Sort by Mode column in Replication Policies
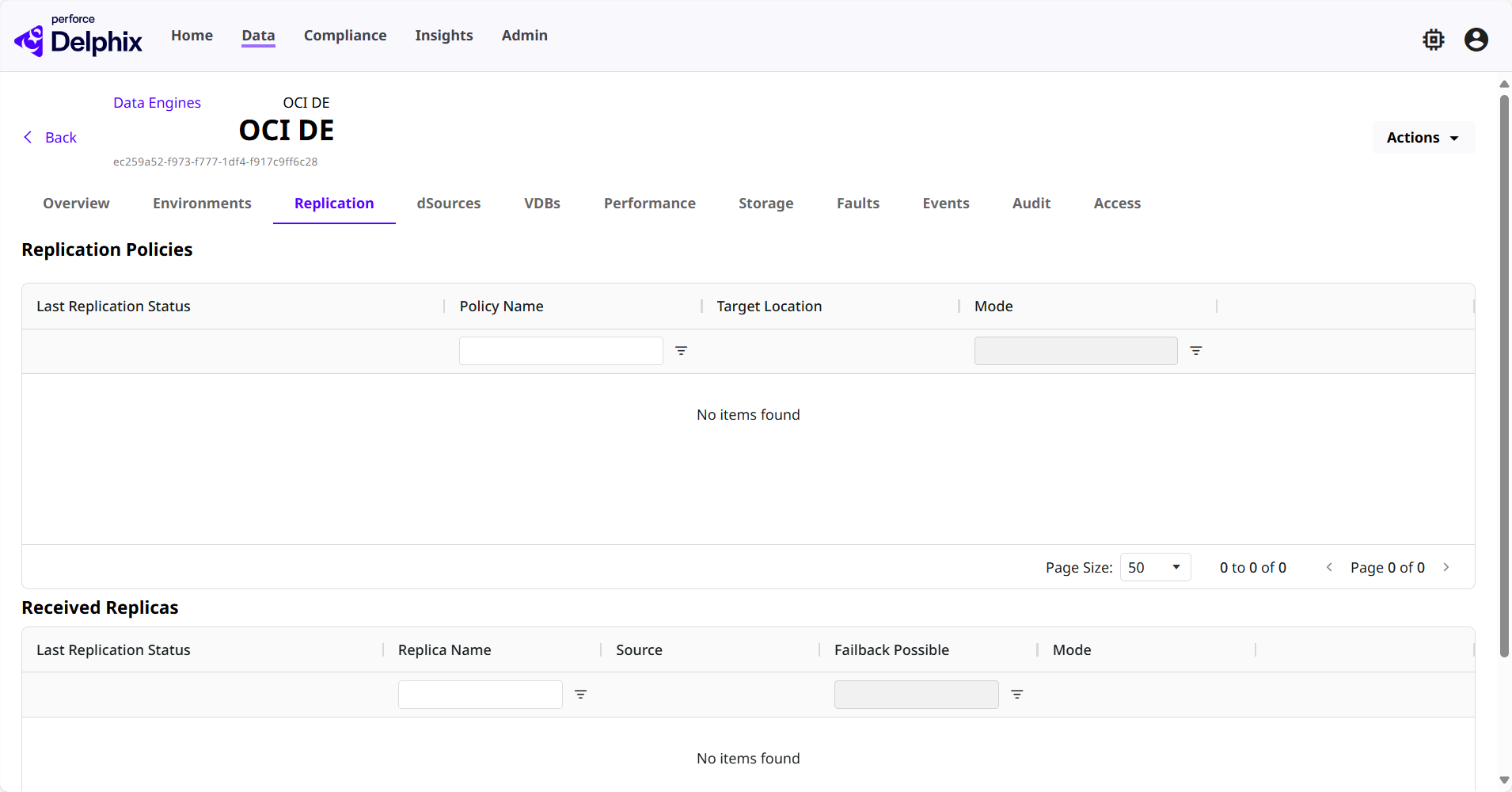The height and width of the screenshot is (792, 1512). pyautogui.click(x=993, y=307)
